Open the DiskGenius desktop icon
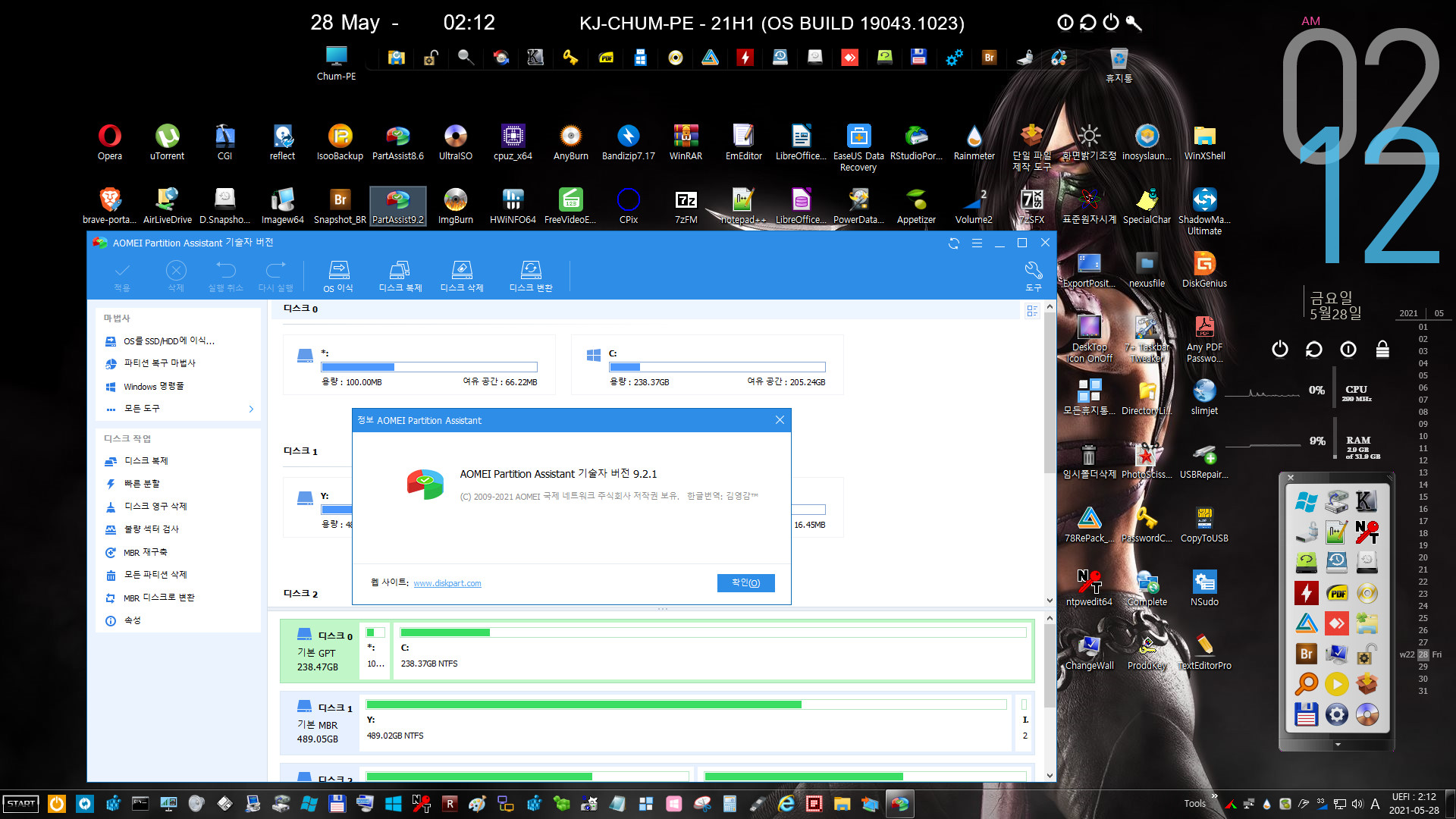This screenshot has height=819, width=1456. click(1204, 269)
